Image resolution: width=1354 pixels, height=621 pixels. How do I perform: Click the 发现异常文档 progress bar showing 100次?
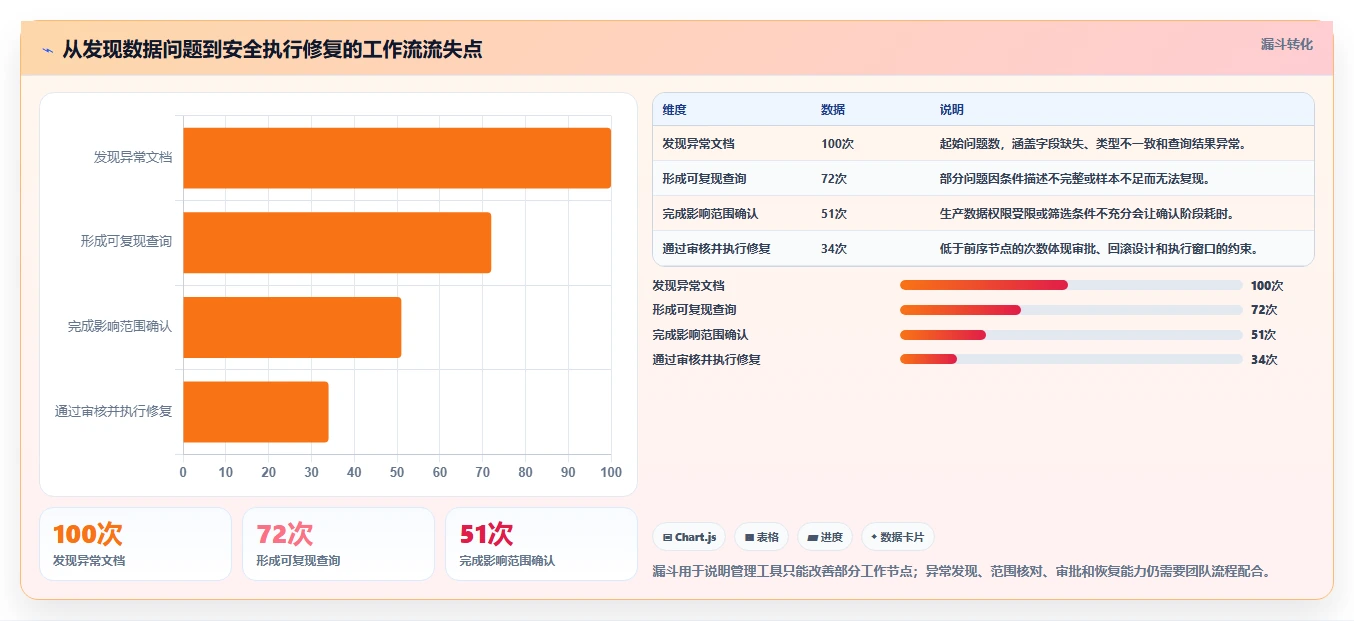[x=1071, y=285]
